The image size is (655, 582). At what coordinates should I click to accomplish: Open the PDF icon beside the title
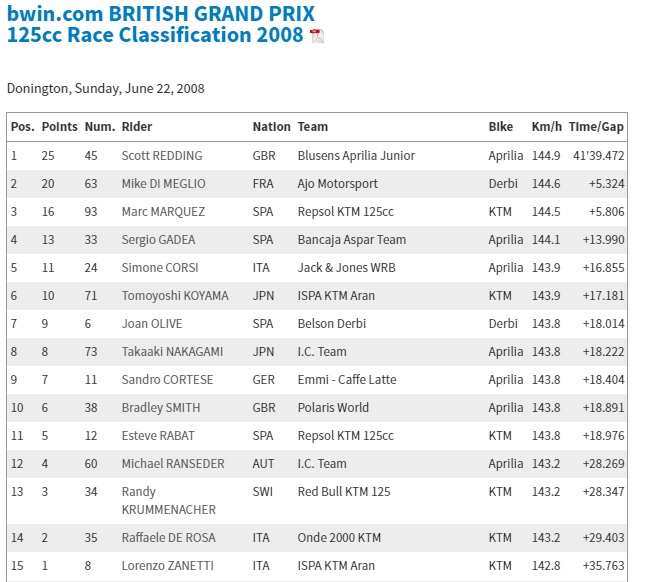[317, 37]
